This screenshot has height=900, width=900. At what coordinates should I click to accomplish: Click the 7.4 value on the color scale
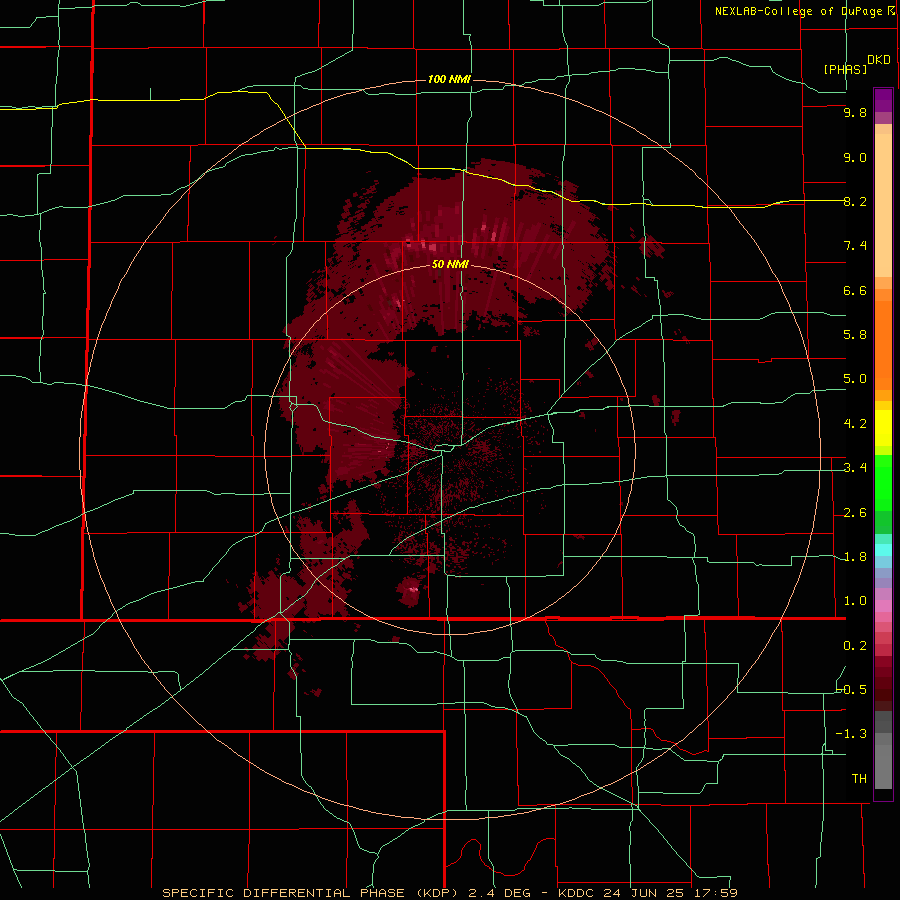click(x=855, y=246)
